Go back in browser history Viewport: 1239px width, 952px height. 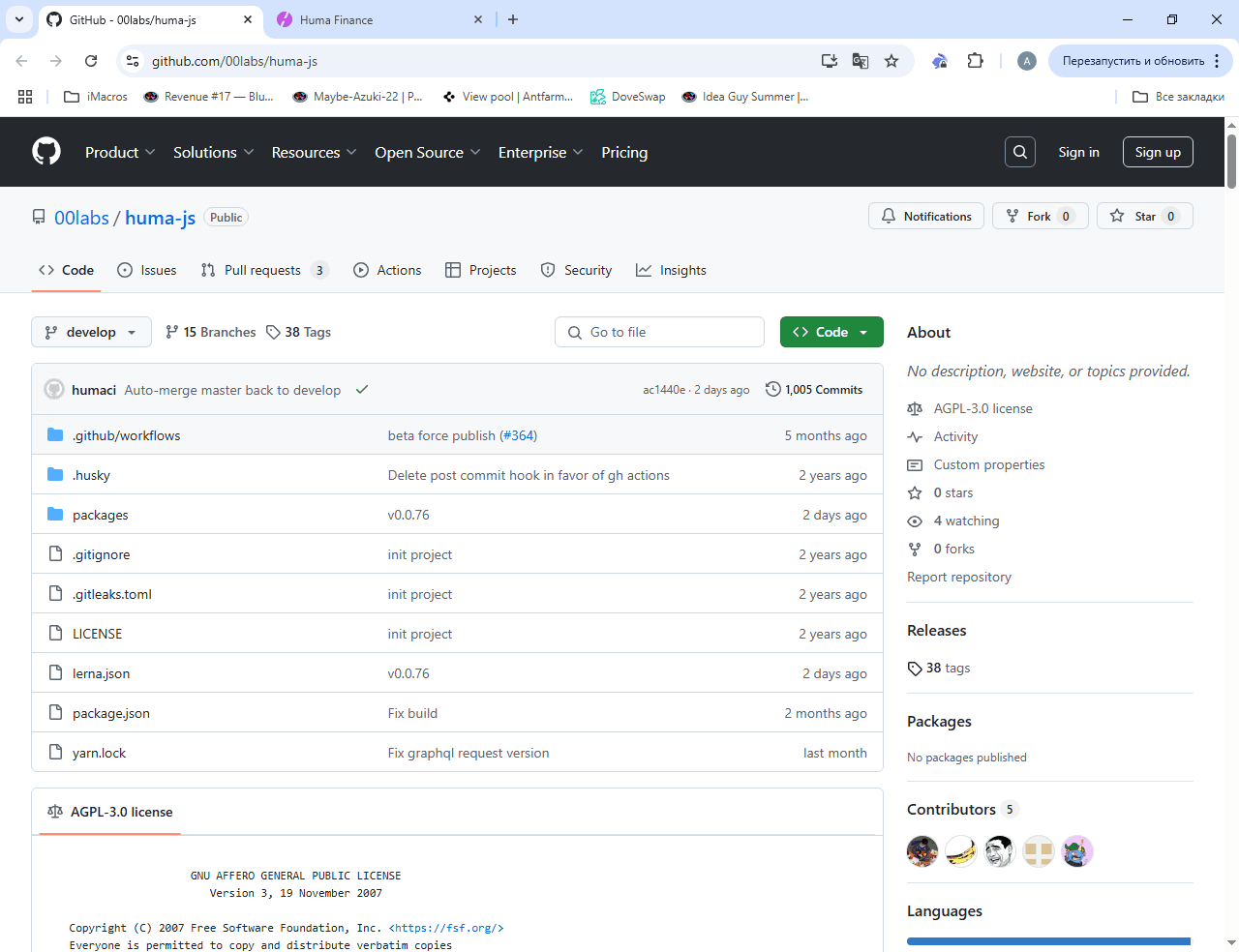tap(21, 61)
